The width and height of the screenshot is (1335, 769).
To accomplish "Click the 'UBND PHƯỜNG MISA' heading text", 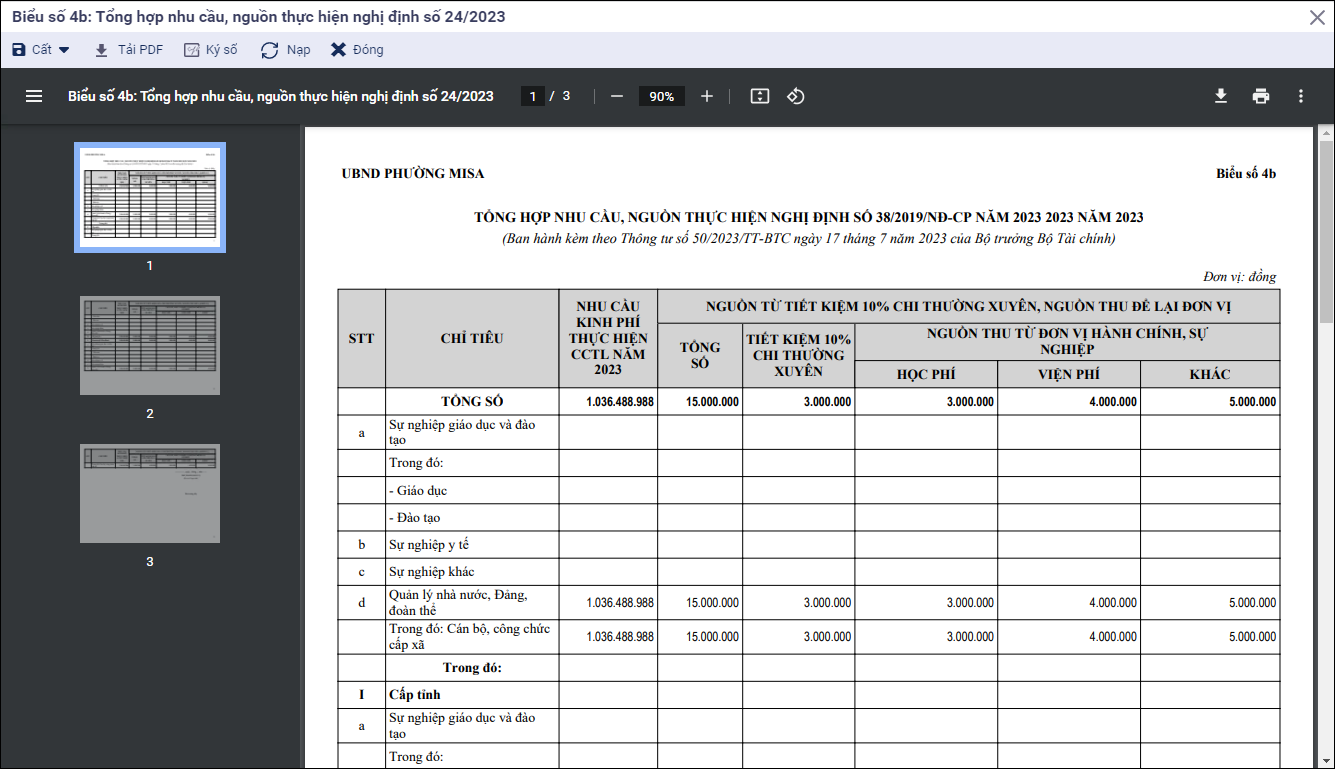I will click(413, 174).
